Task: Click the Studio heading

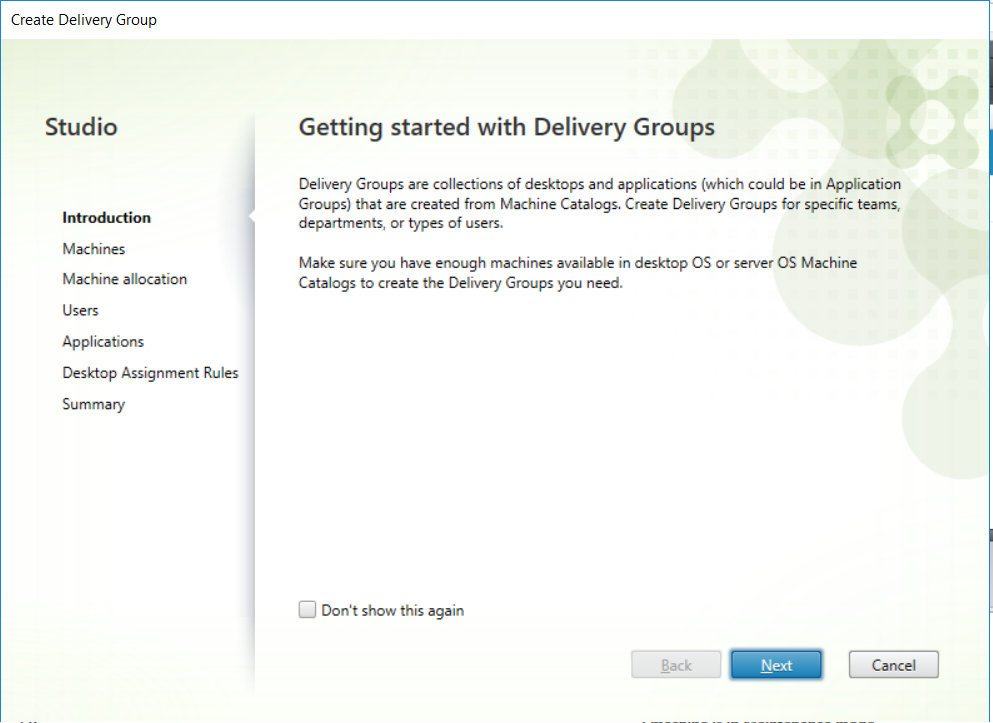Action: pos(81,127)
